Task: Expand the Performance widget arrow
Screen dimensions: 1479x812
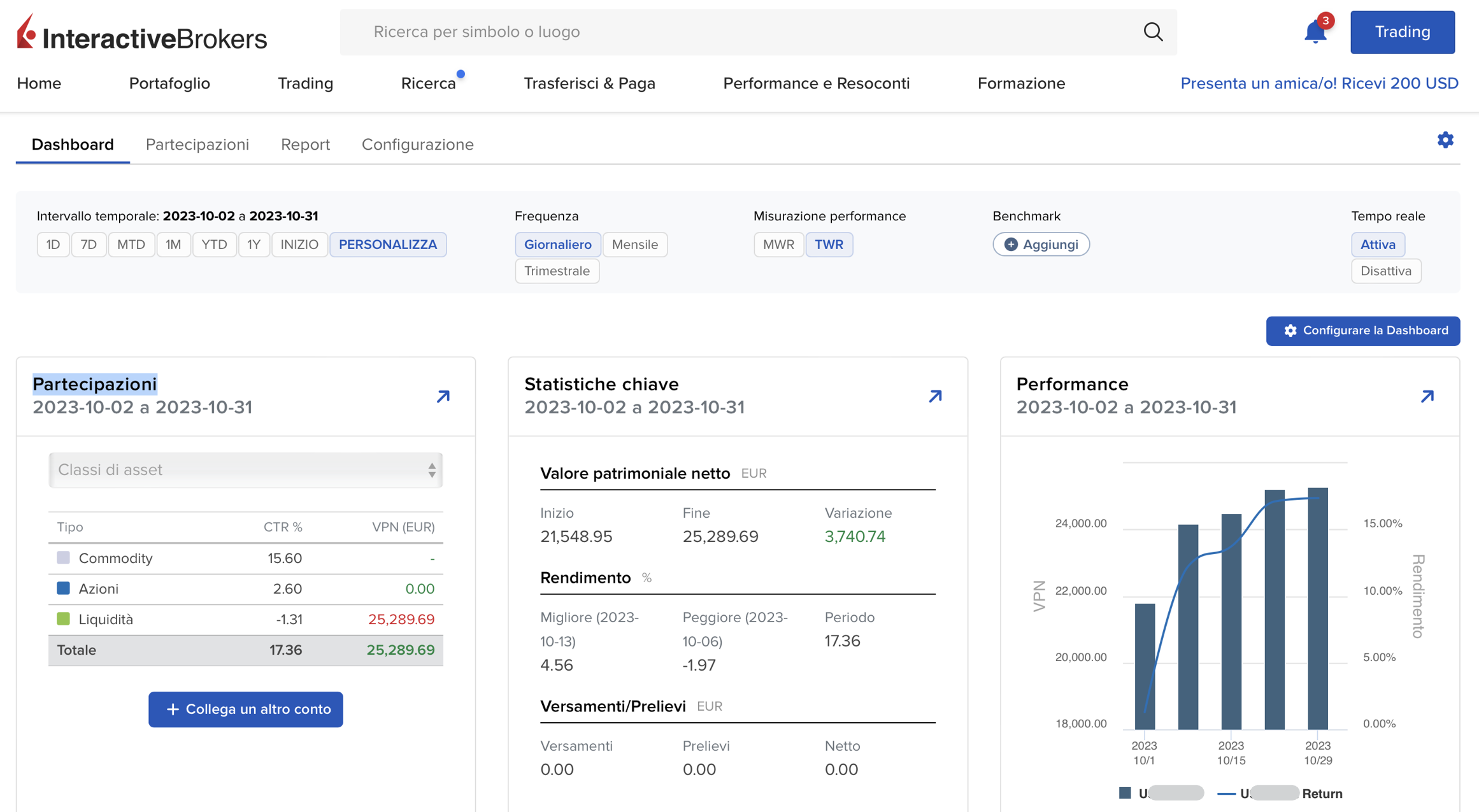Action: pos(1427,397)
